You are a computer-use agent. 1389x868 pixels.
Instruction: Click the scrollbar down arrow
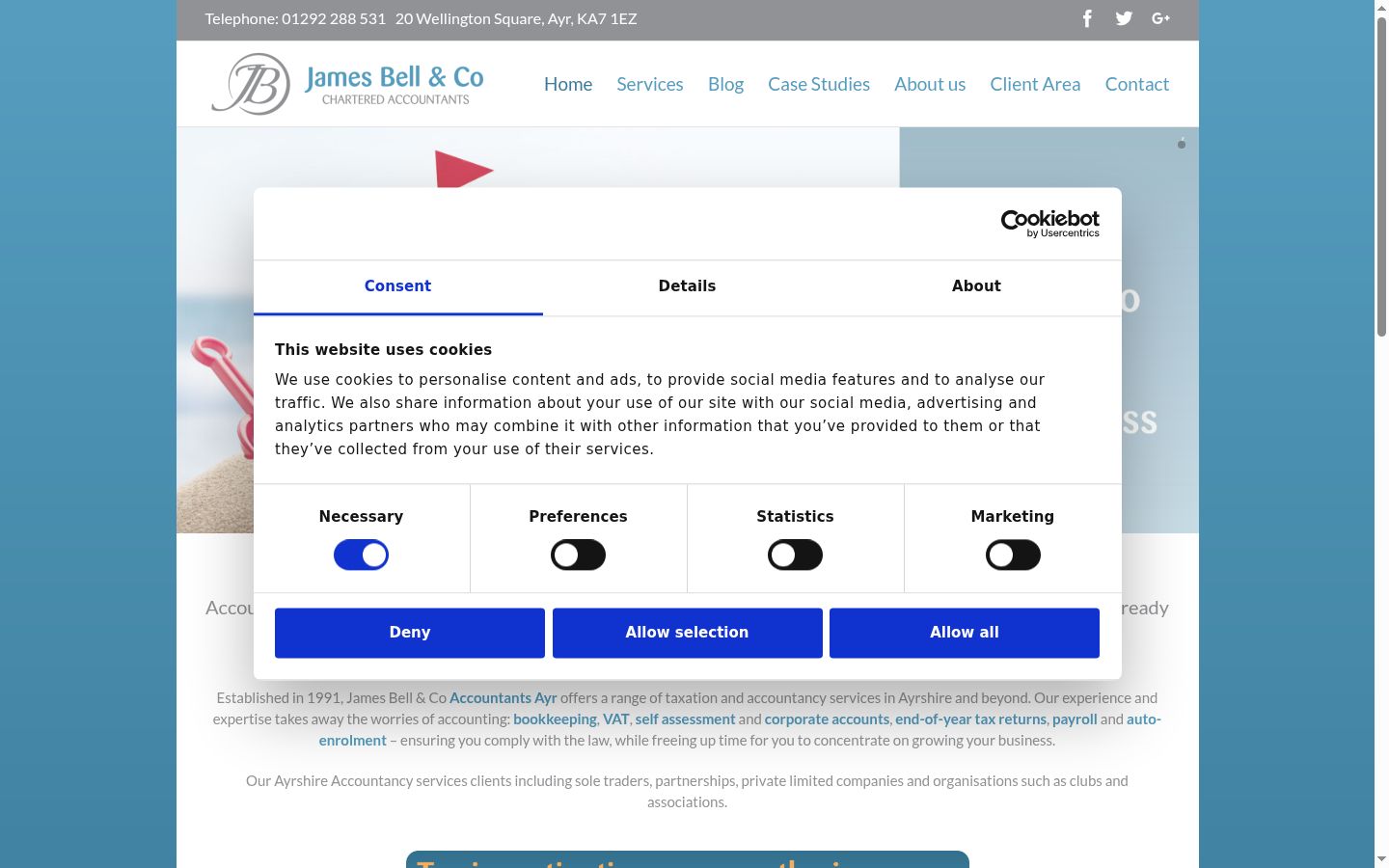click(x=1381, y=859)
